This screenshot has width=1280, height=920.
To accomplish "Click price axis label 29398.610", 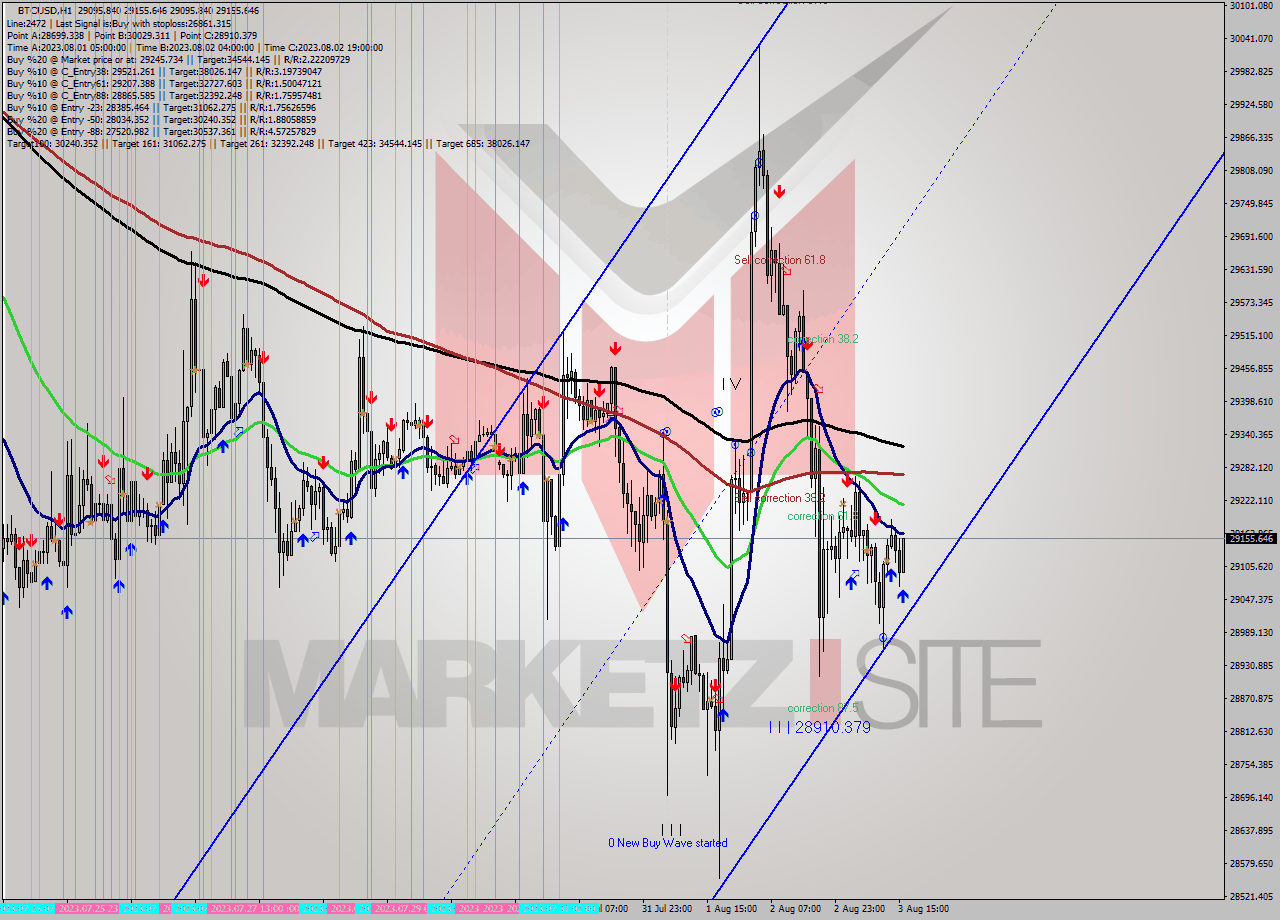I will pyautogui.click(x=1251, y=401).
